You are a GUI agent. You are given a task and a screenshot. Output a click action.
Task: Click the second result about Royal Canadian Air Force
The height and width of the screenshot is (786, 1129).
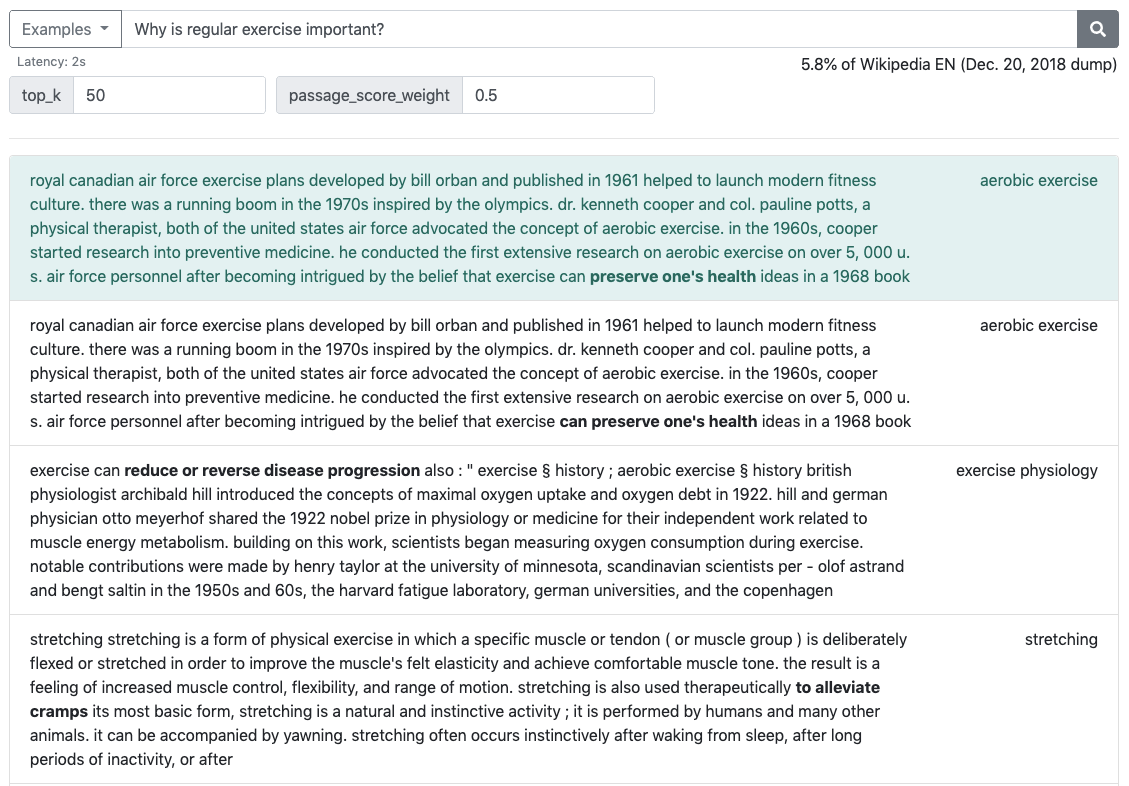(x=470, y=373)
